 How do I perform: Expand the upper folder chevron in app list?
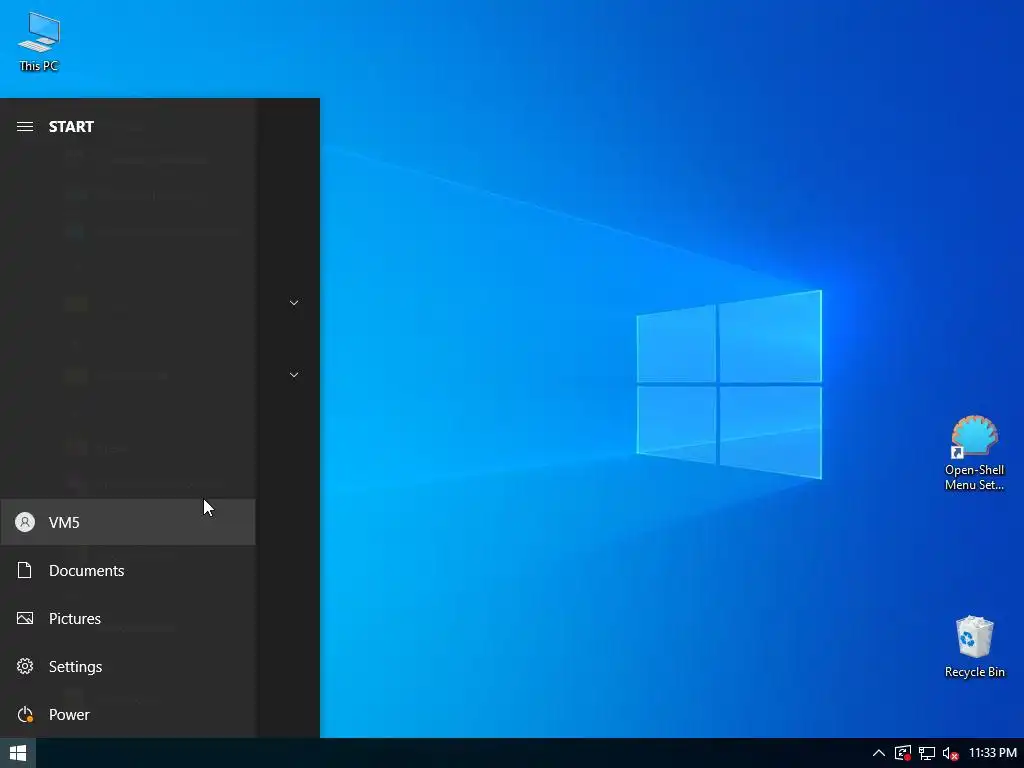[x=294, y=303]
